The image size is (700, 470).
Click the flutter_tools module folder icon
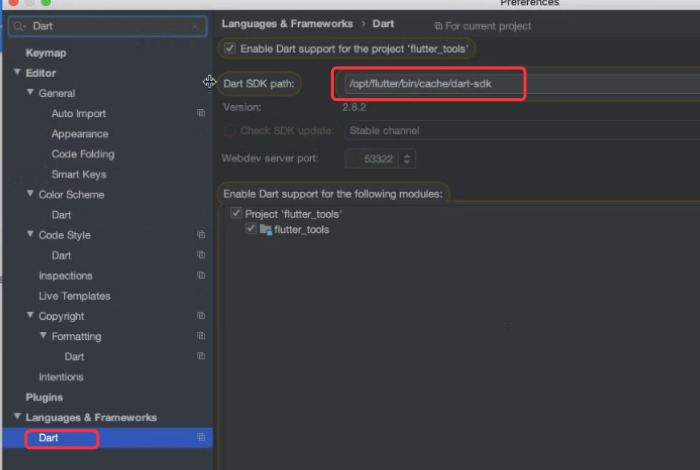[x=266, y=229]
